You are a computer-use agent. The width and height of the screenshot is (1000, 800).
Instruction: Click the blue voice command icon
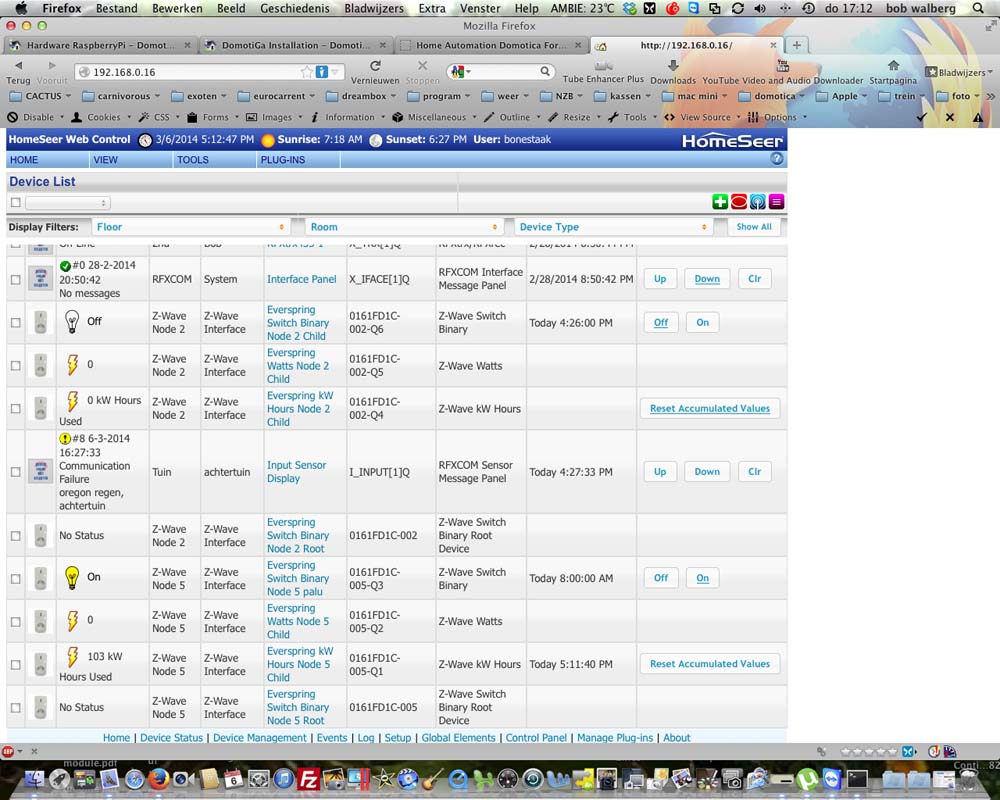point(757,202)
